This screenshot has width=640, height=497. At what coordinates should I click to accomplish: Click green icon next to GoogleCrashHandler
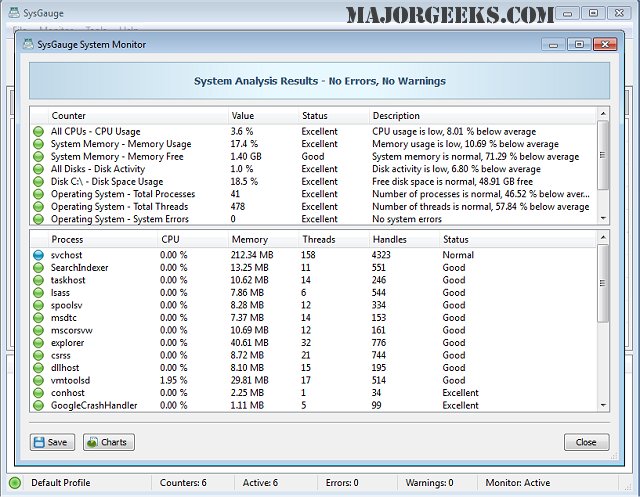click(38, 406)
